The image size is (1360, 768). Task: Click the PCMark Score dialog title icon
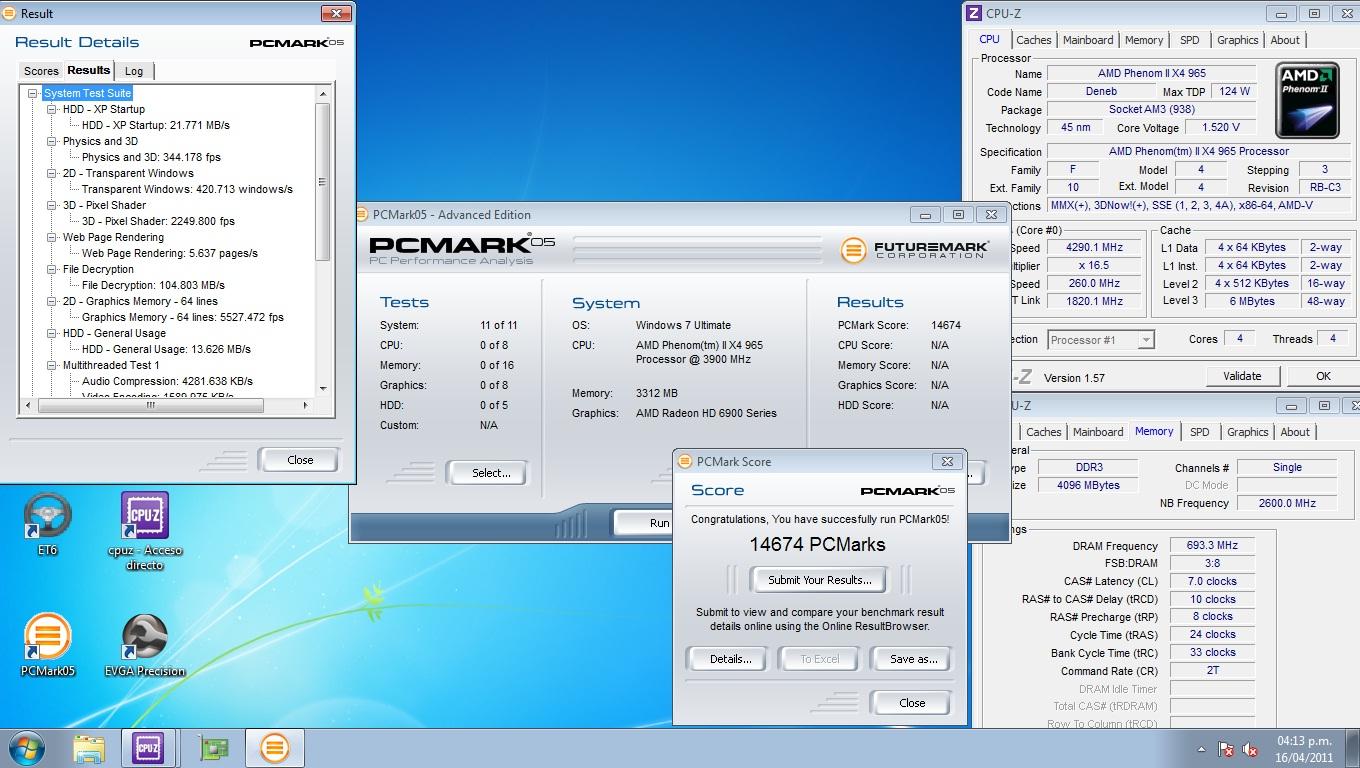click(685, 461)
